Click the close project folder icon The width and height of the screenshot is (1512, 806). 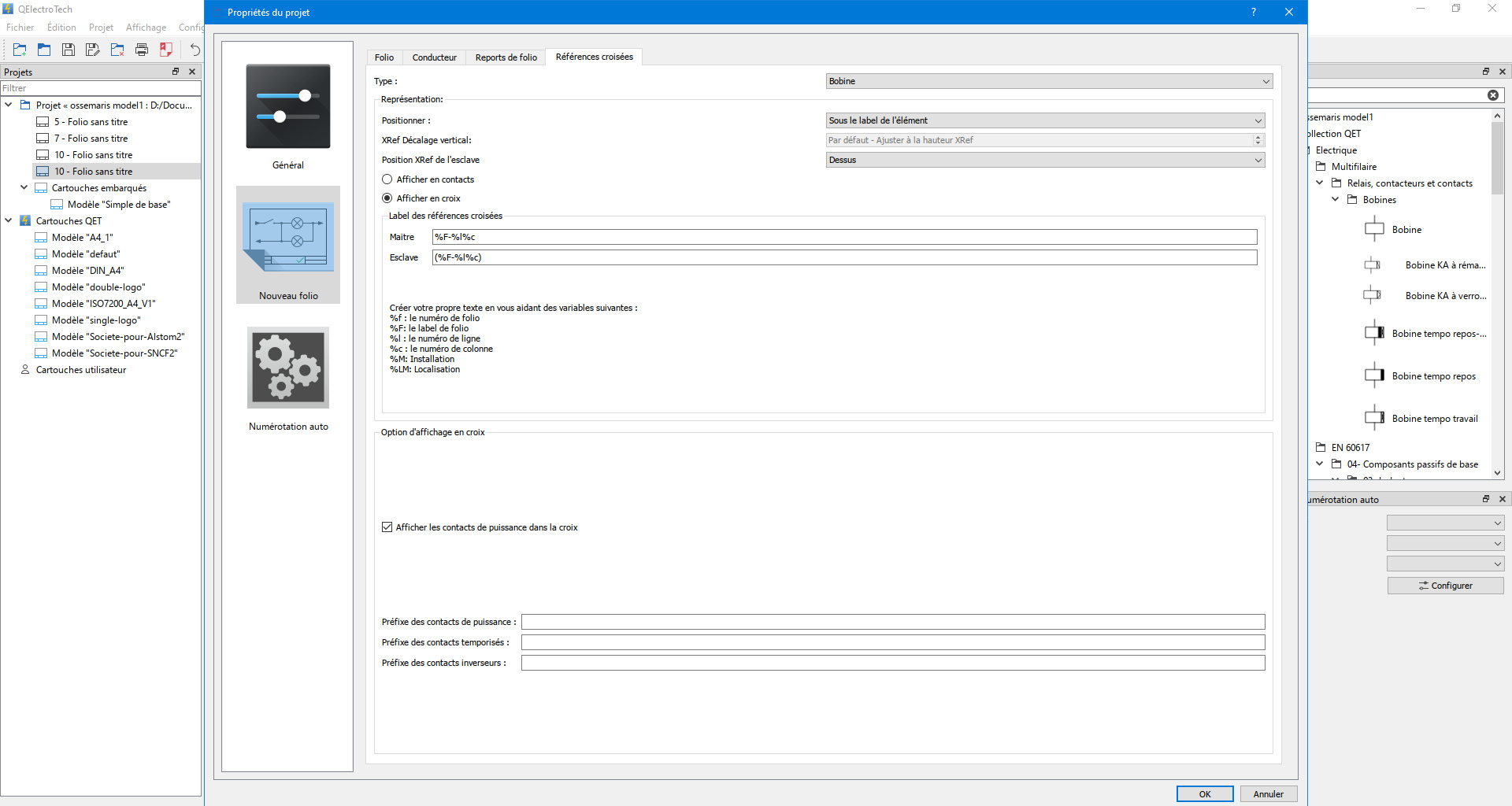117,50
